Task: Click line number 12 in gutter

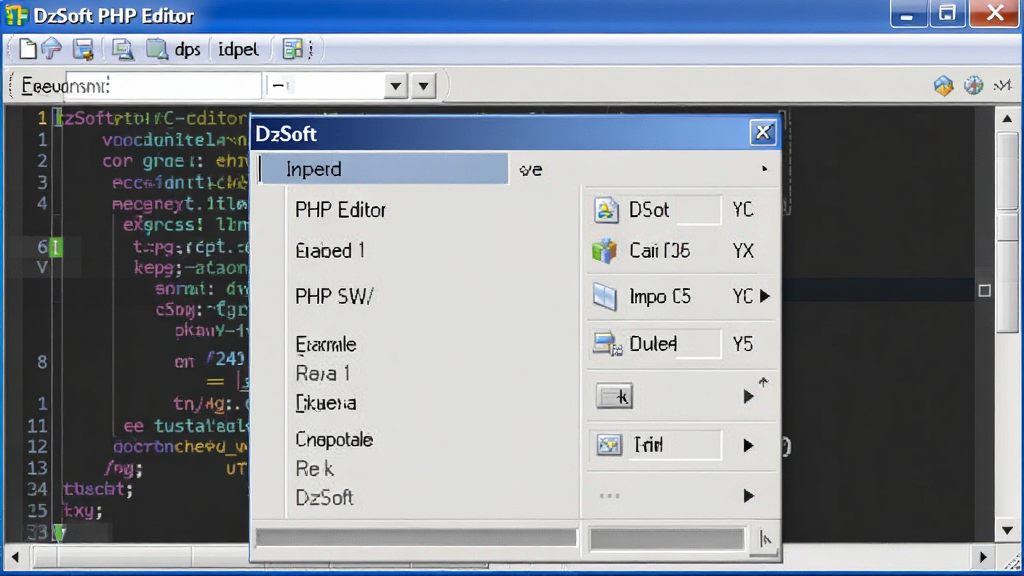Action: click(38, 447)
